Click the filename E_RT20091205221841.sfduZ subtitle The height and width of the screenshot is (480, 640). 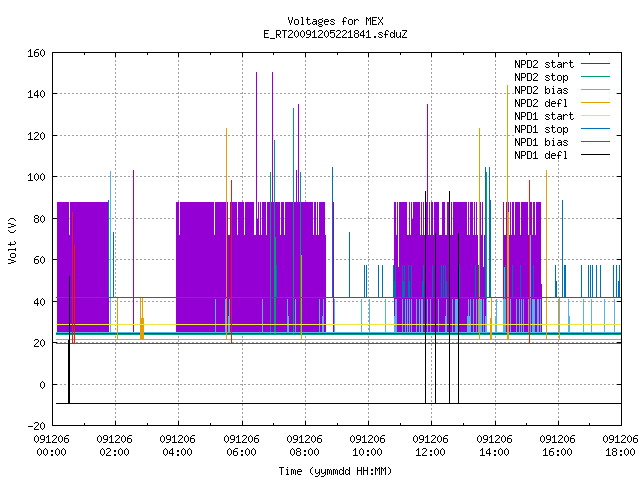coord(335,34)
